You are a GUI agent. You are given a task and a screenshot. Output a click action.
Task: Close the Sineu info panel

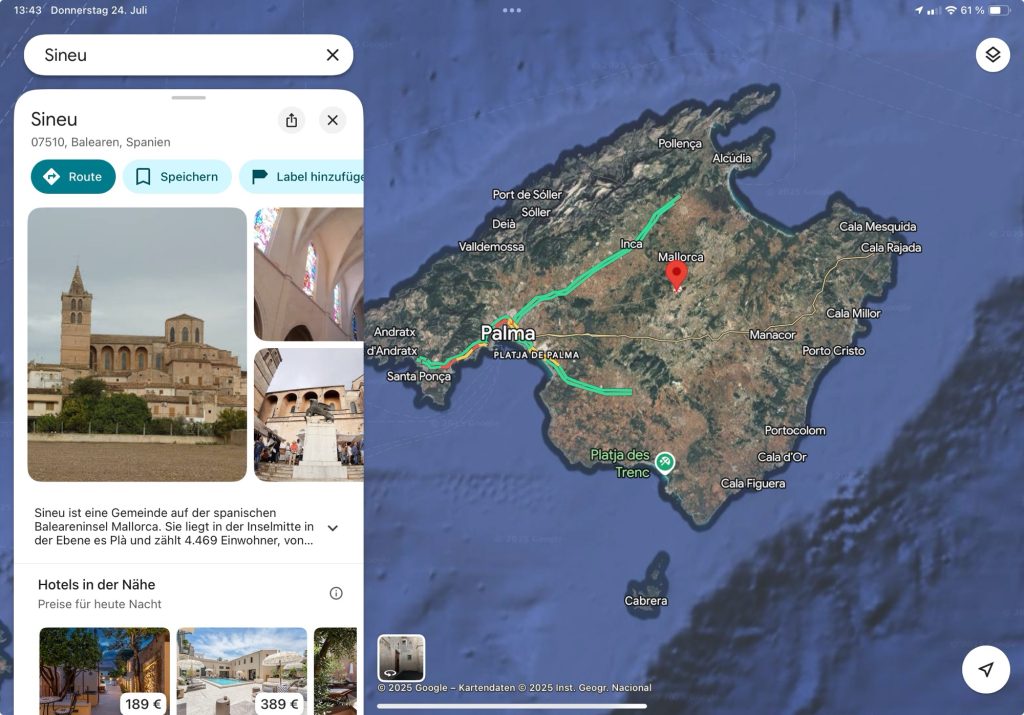click(x=333, y=120)
